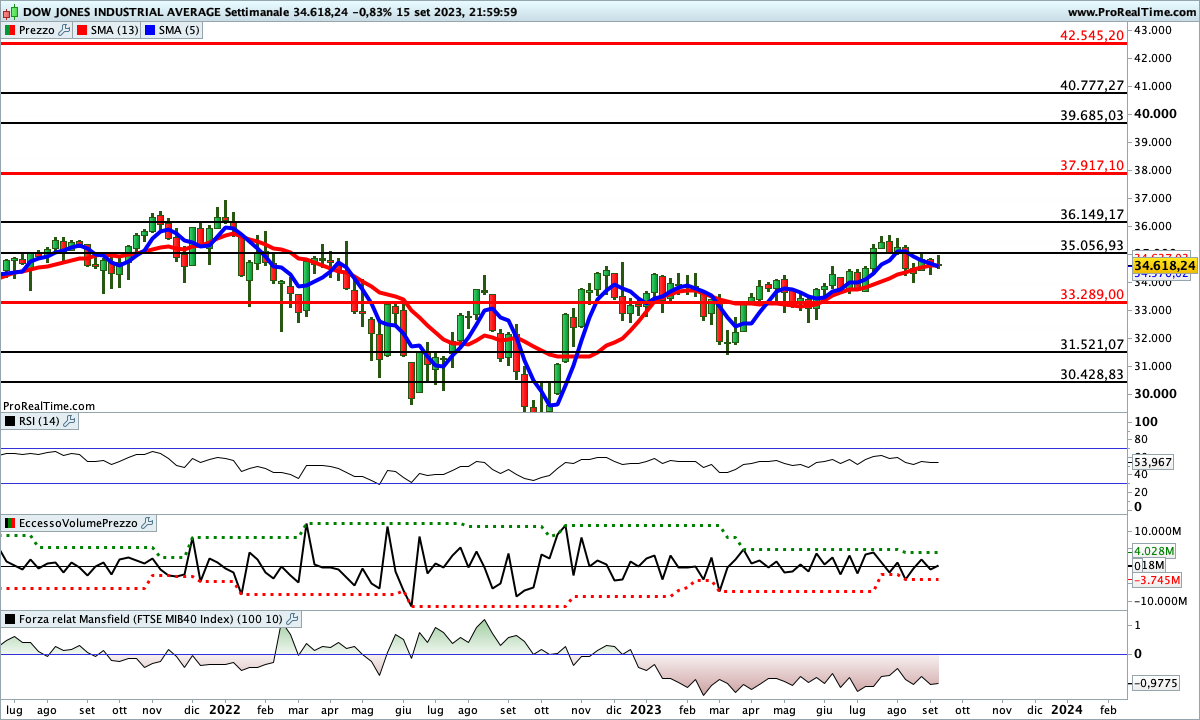Click the 30.000 price axis label
The image size is (1200, 720).
tap(1154, 394)
